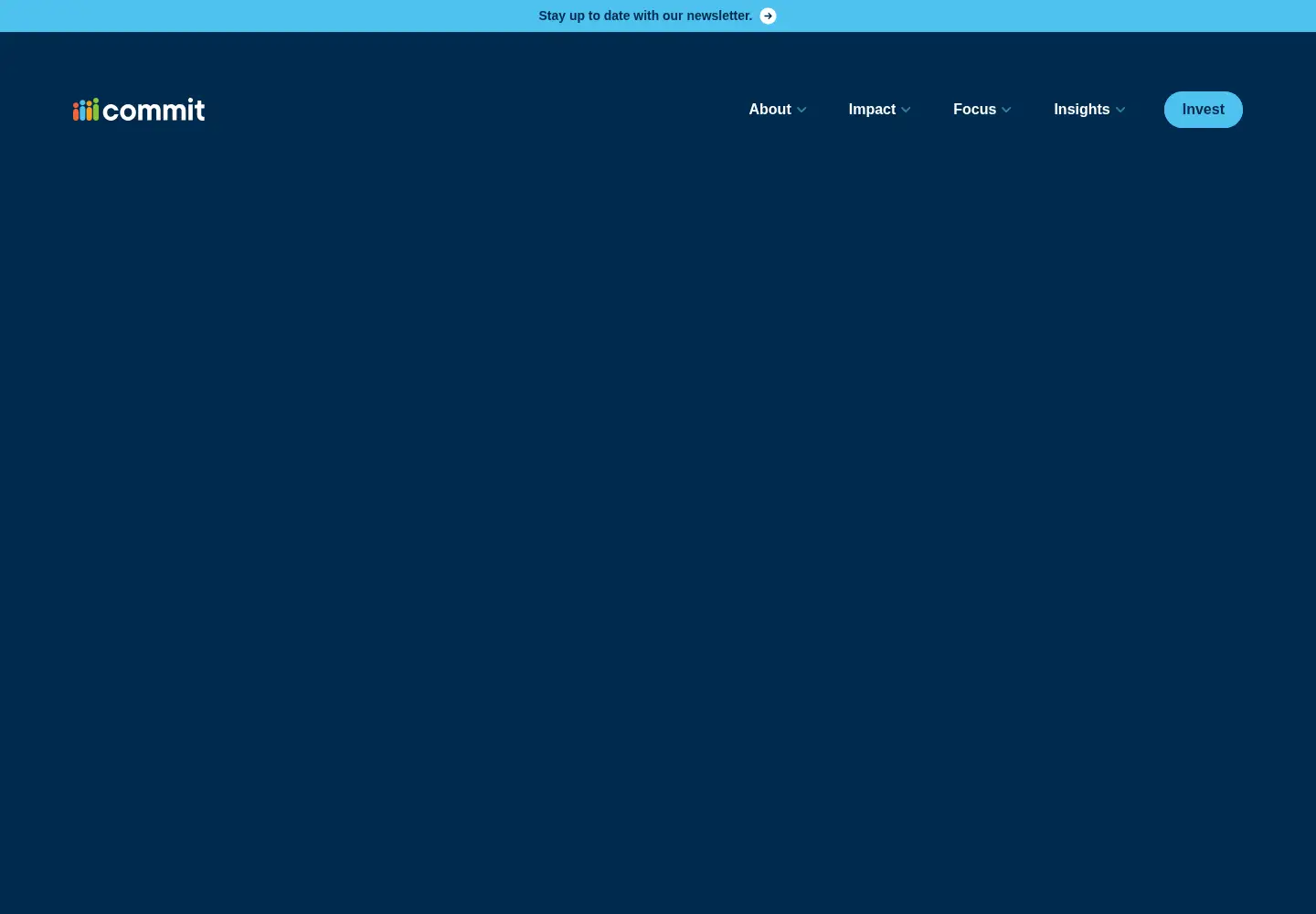The height and width of the screenshot is (914, 1316).
Task: Expand the Focus chevron arrow
Action: [1006, 110]
